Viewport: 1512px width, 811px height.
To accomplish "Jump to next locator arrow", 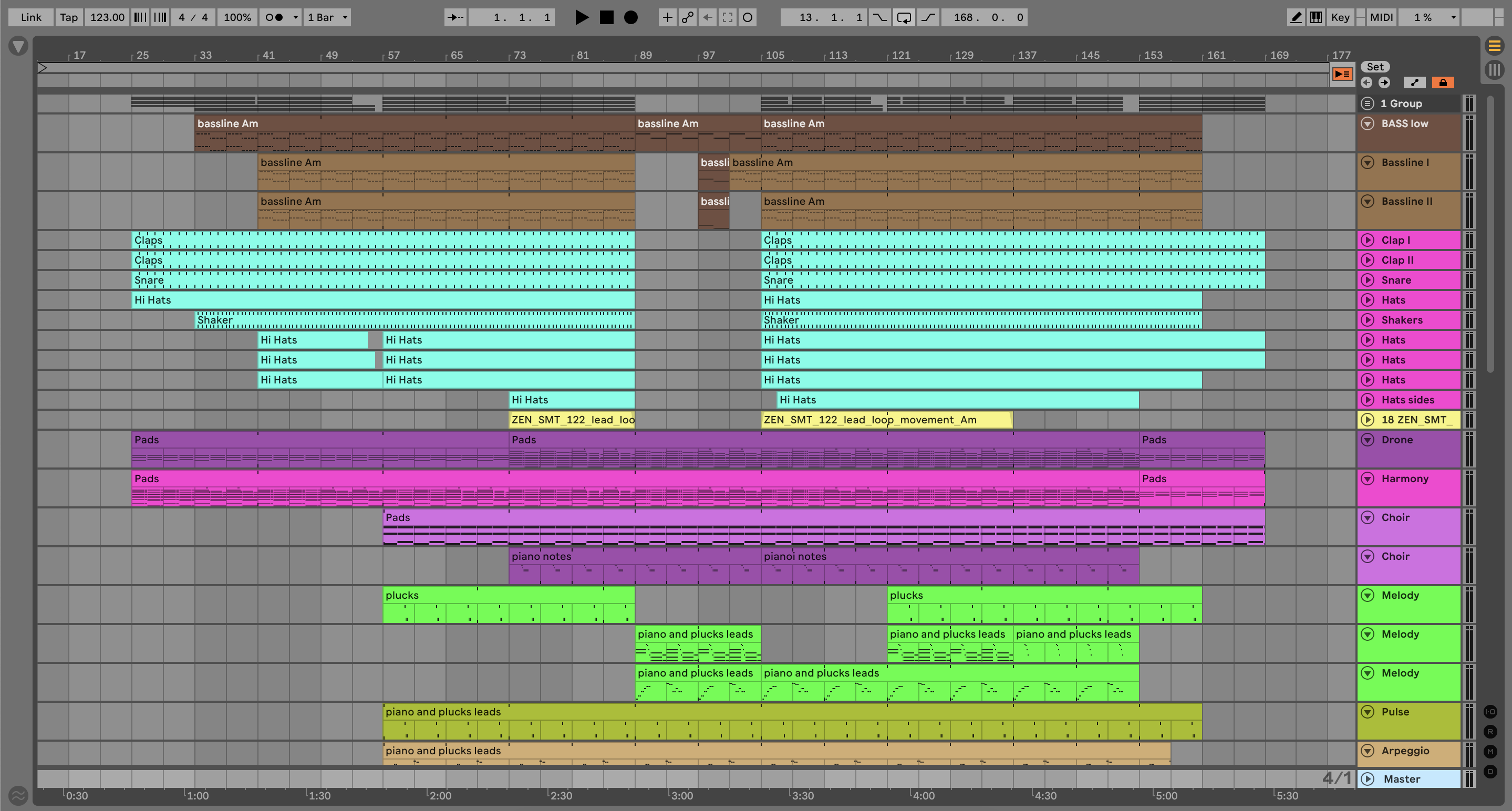I will point(1384,82).
